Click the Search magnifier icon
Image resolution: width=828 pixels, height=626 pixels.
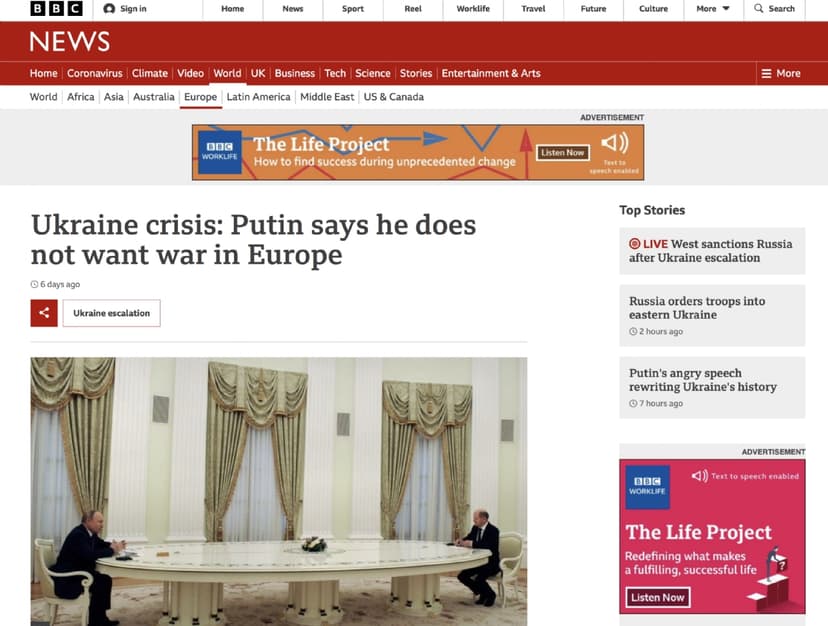(758, 8)
